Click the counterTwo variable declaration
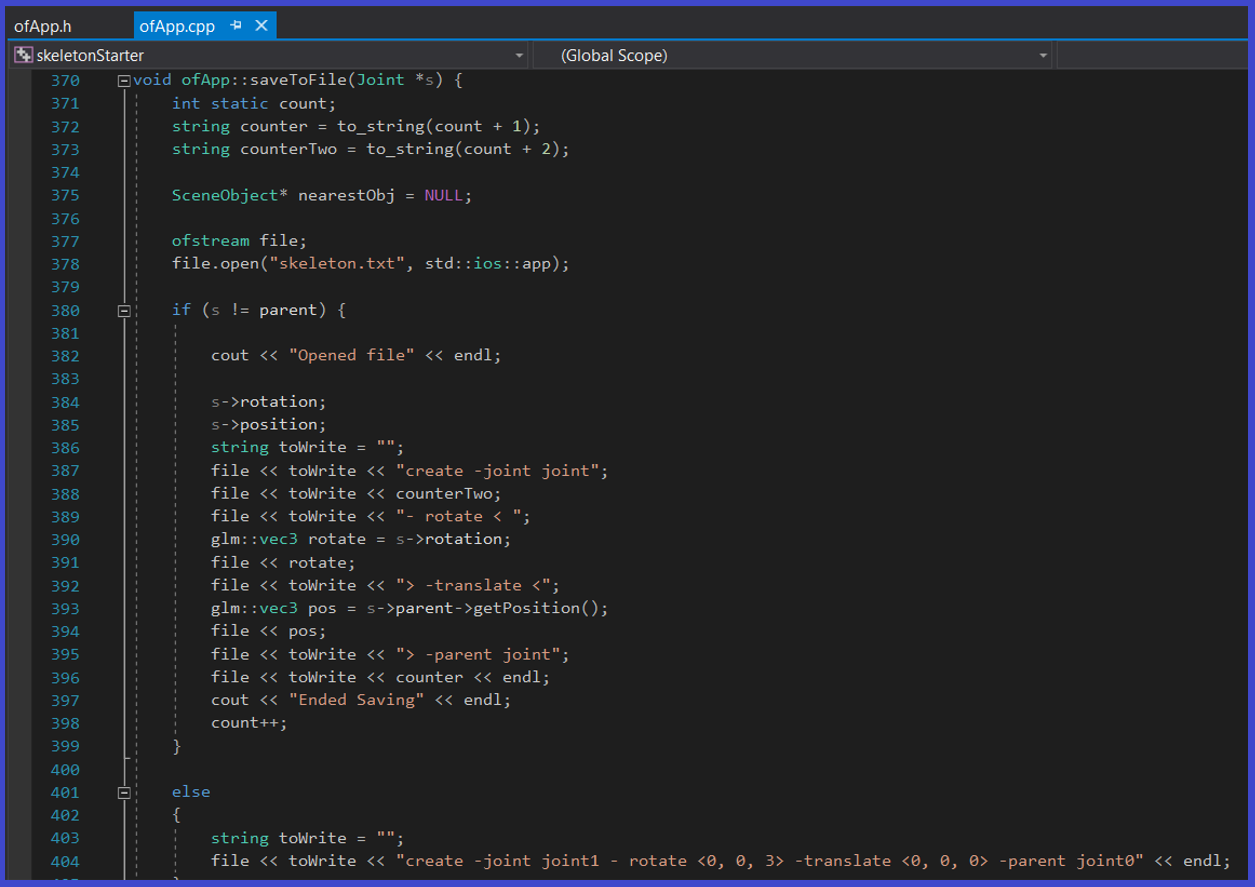Viewport: 1255px width, 887px height. 288,150
